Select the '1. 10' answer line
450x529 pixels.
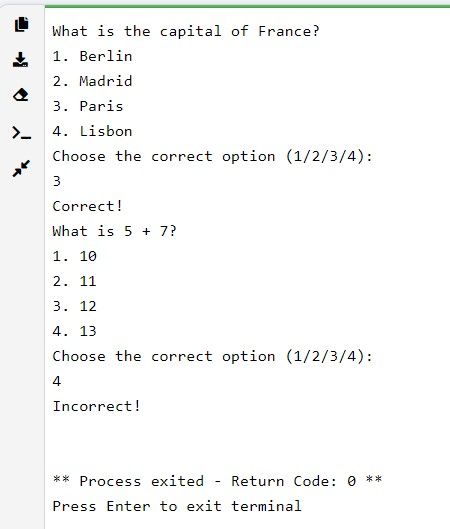[x=75, y=256]
